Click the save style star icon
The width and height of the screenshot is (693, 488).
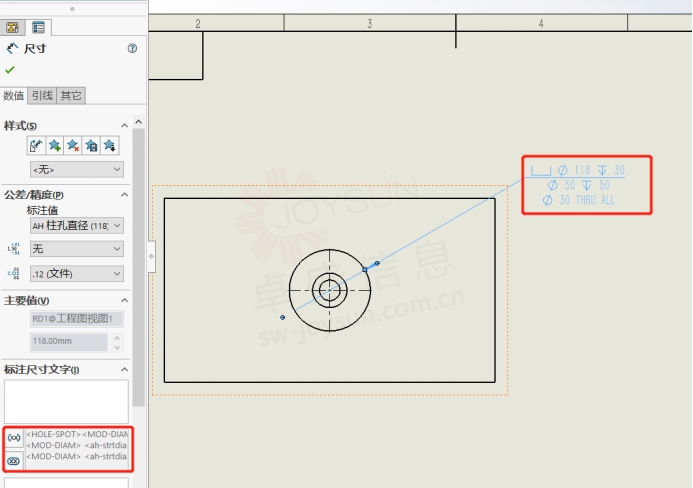(x=91, y=146)
